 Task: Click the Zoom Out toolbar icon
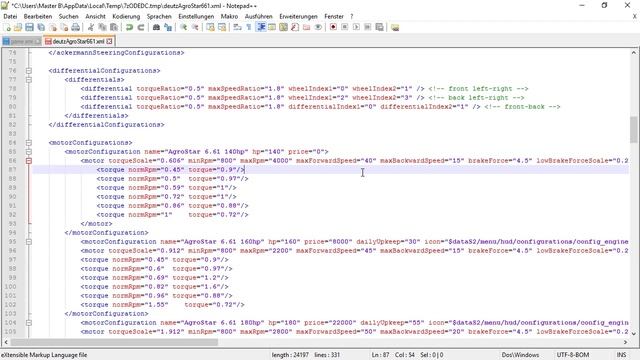tap(195, 27)
